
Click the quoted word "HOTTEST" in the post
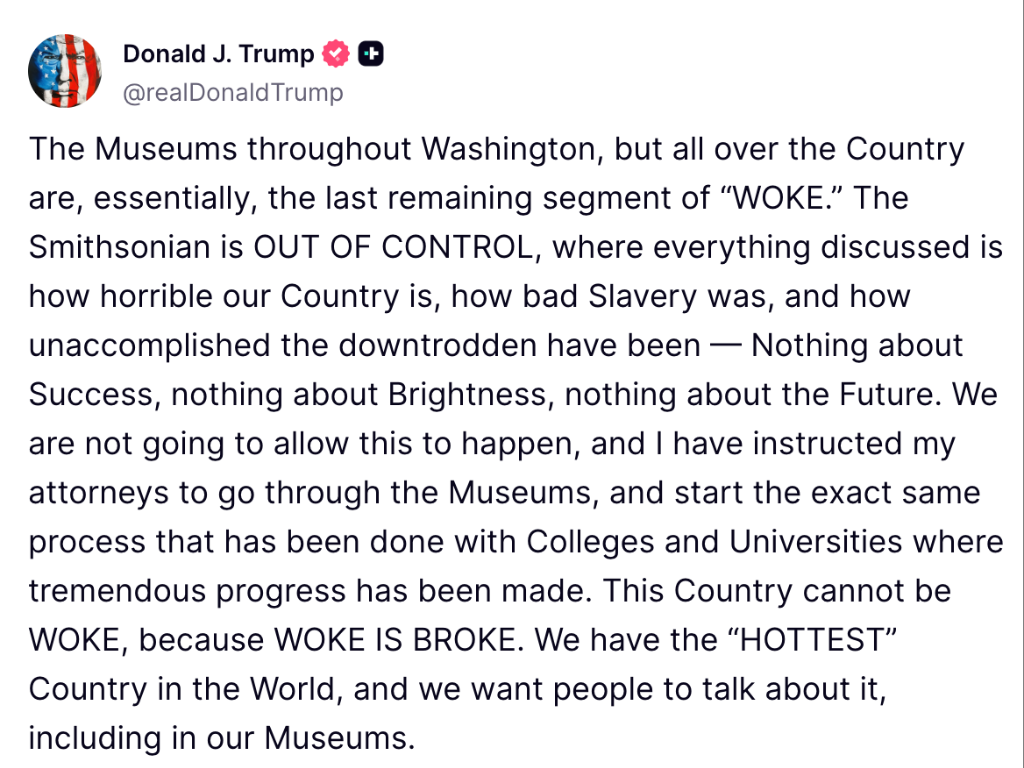click(812, 639)
